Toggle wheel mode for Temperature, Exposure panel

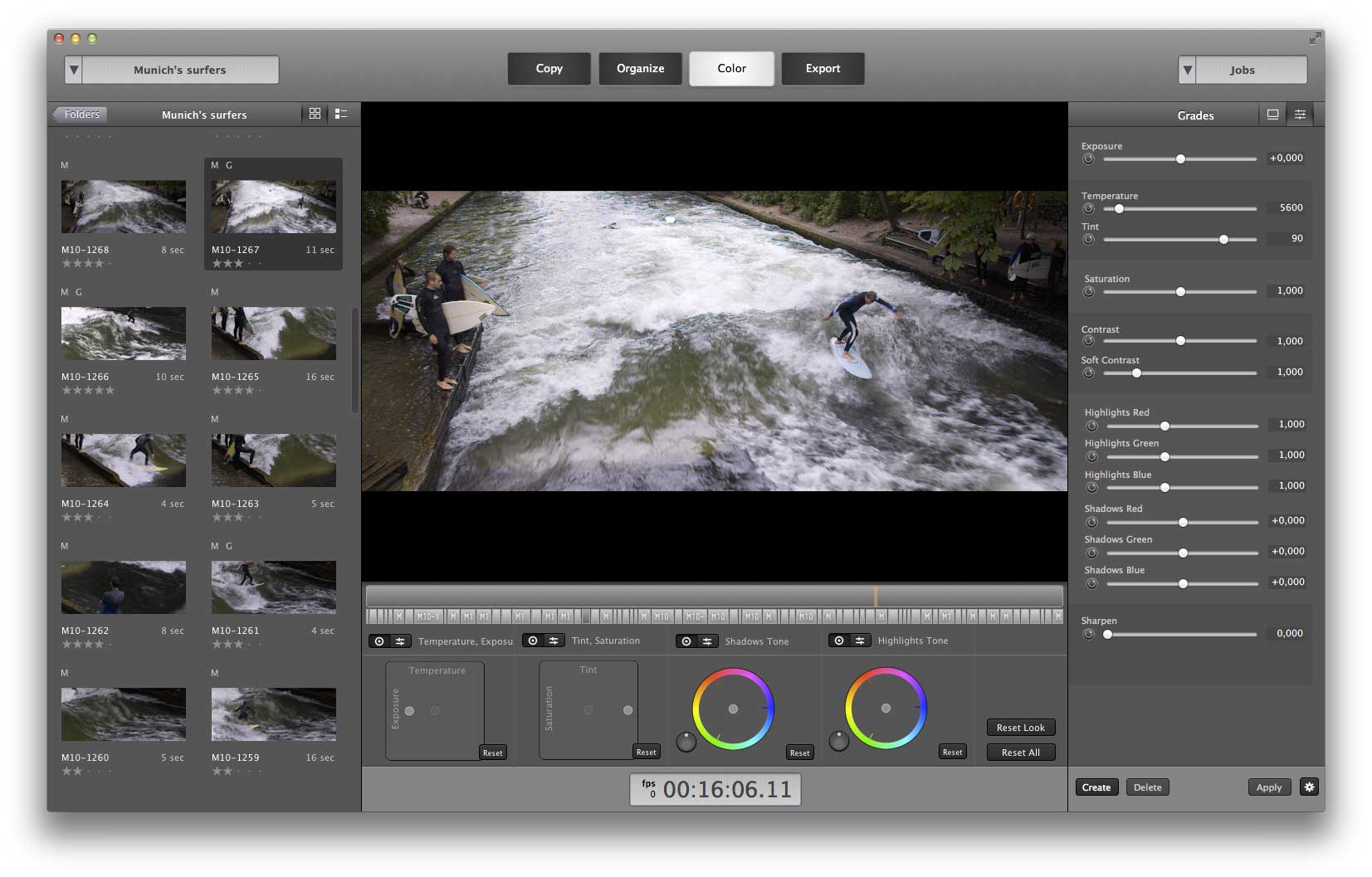coord(379,641)
